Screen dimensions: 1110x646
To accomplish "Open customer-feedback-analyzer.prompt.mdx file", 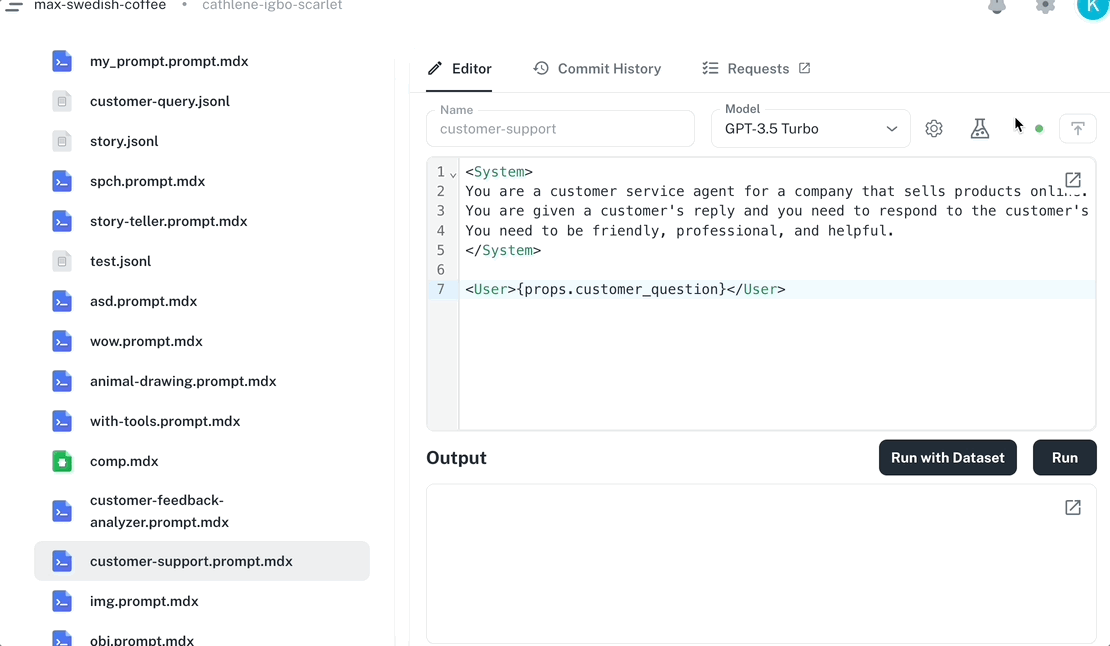I will 159,511.
